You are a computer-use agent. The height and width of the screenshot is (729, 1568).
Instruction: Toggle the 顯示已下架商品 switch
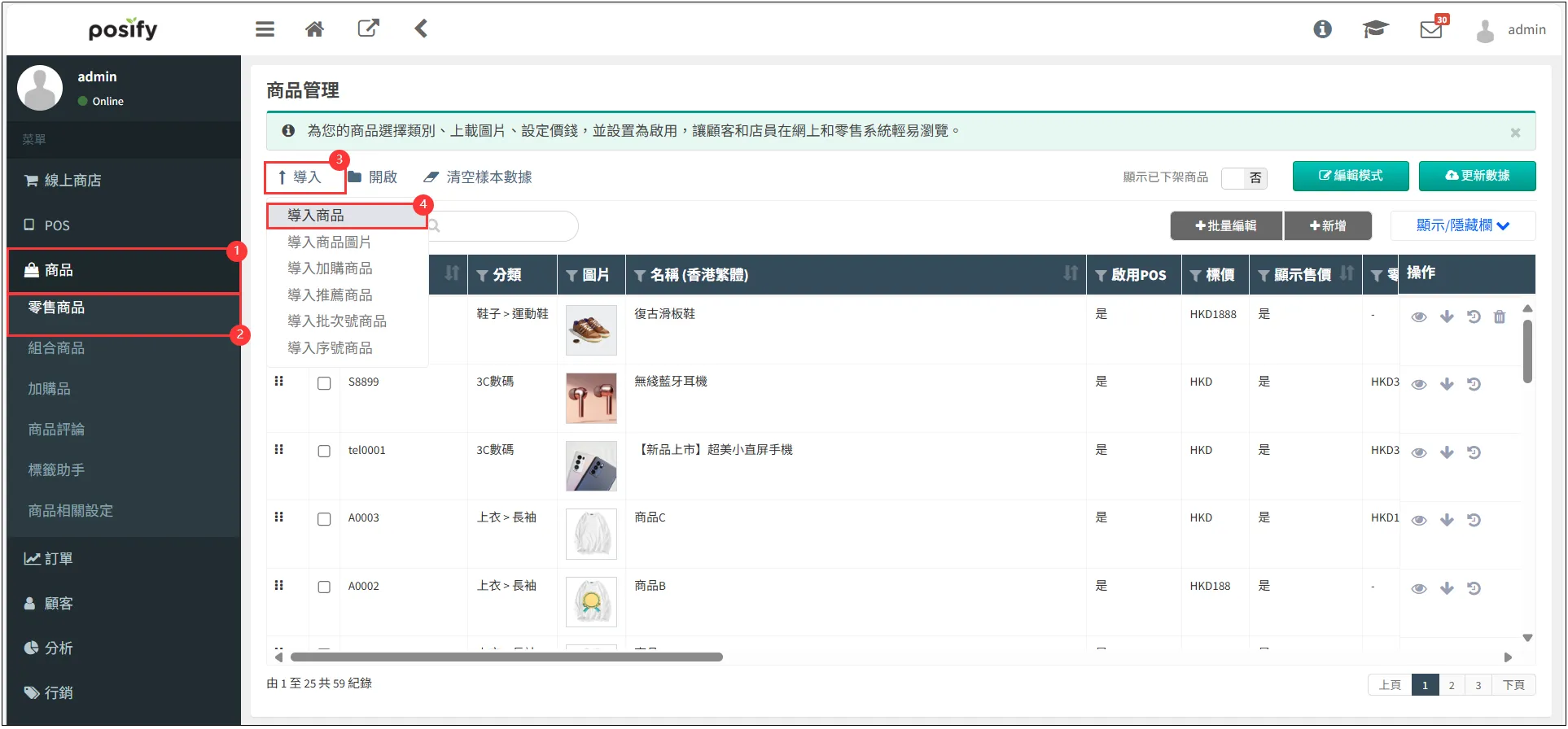pos(1244,178)
